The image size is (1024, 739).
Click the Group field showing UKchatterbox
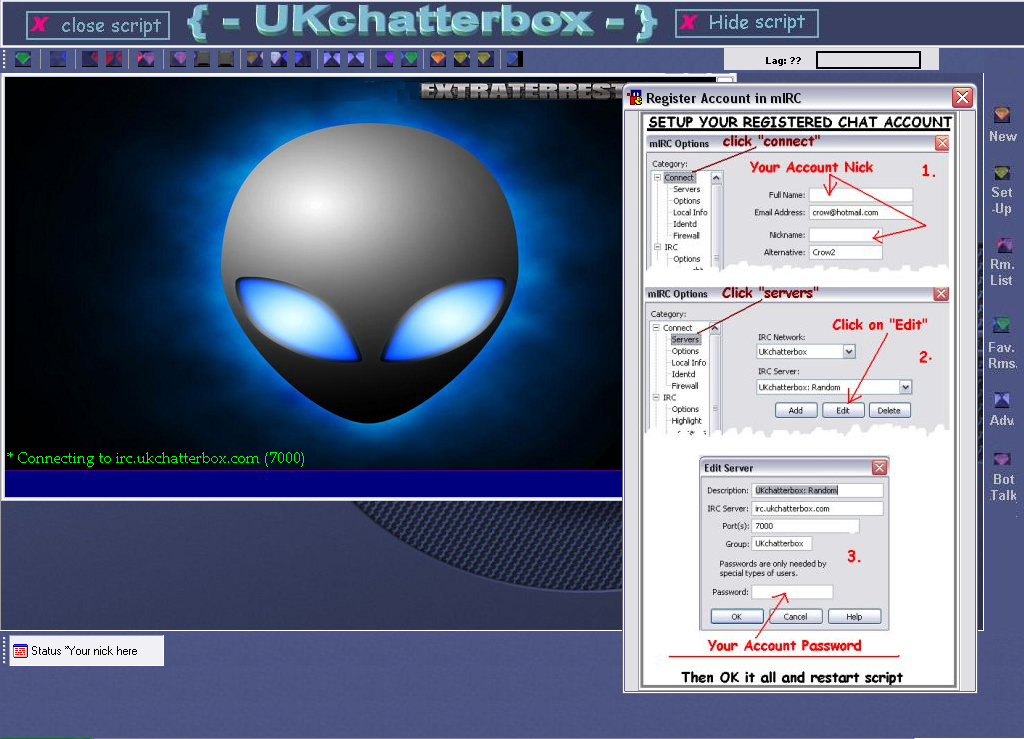pos(782,543)
